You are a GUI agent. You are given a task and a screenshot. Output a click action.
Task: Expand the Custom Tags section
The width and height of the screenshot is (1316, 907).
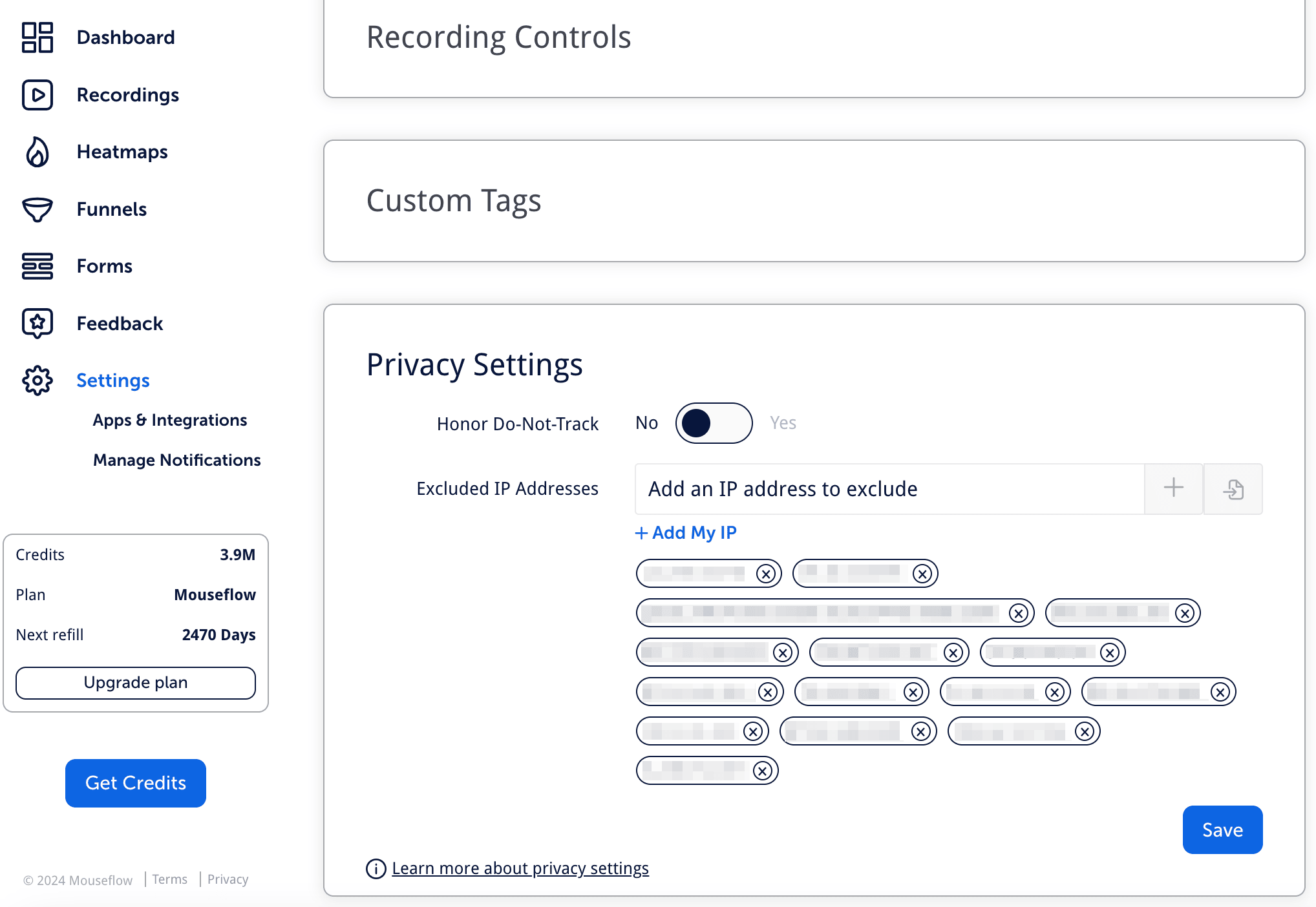[454, 201]
